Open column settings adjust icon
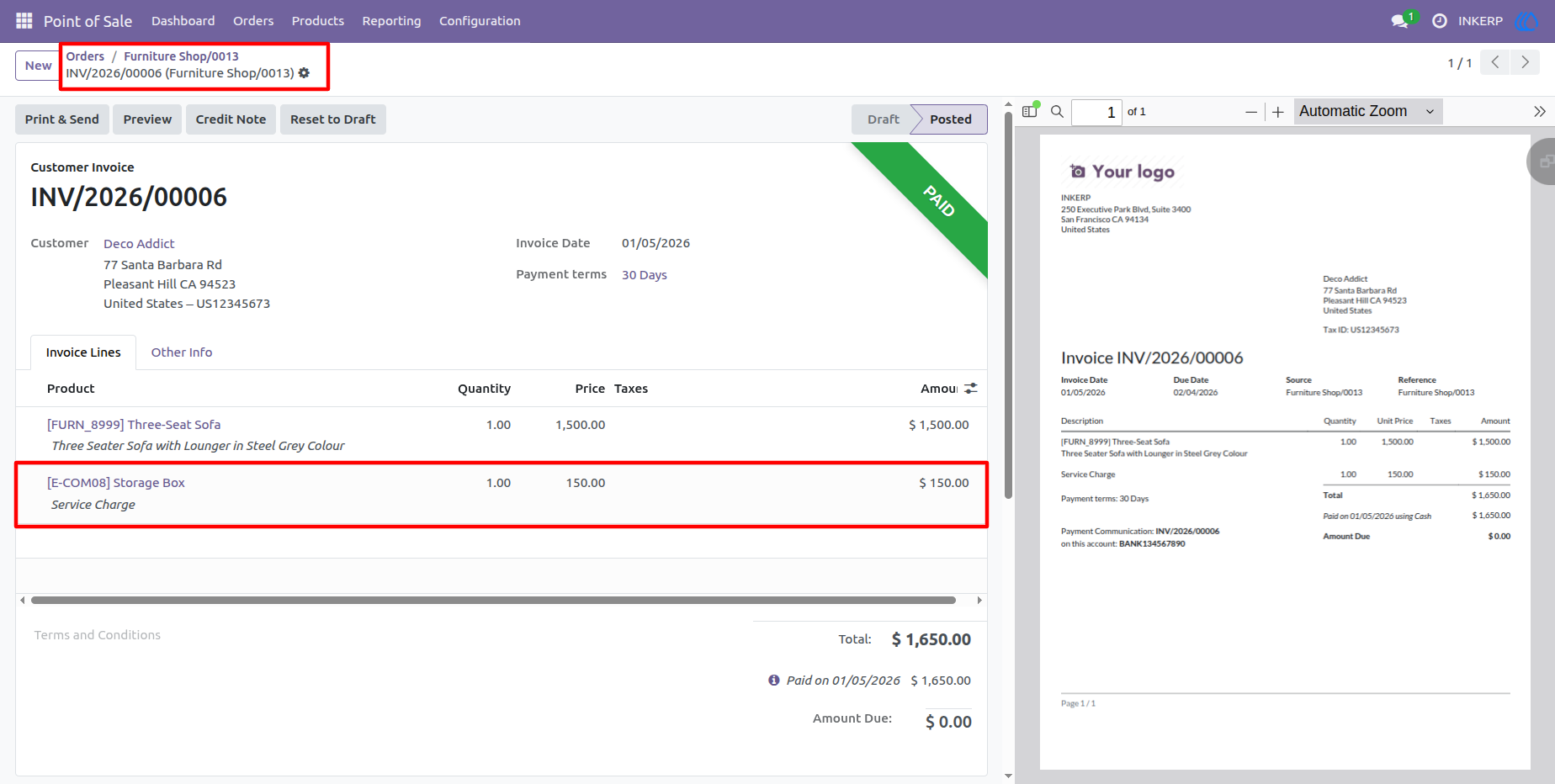This screenshot has width=1555, height=784. click(971, 388)
